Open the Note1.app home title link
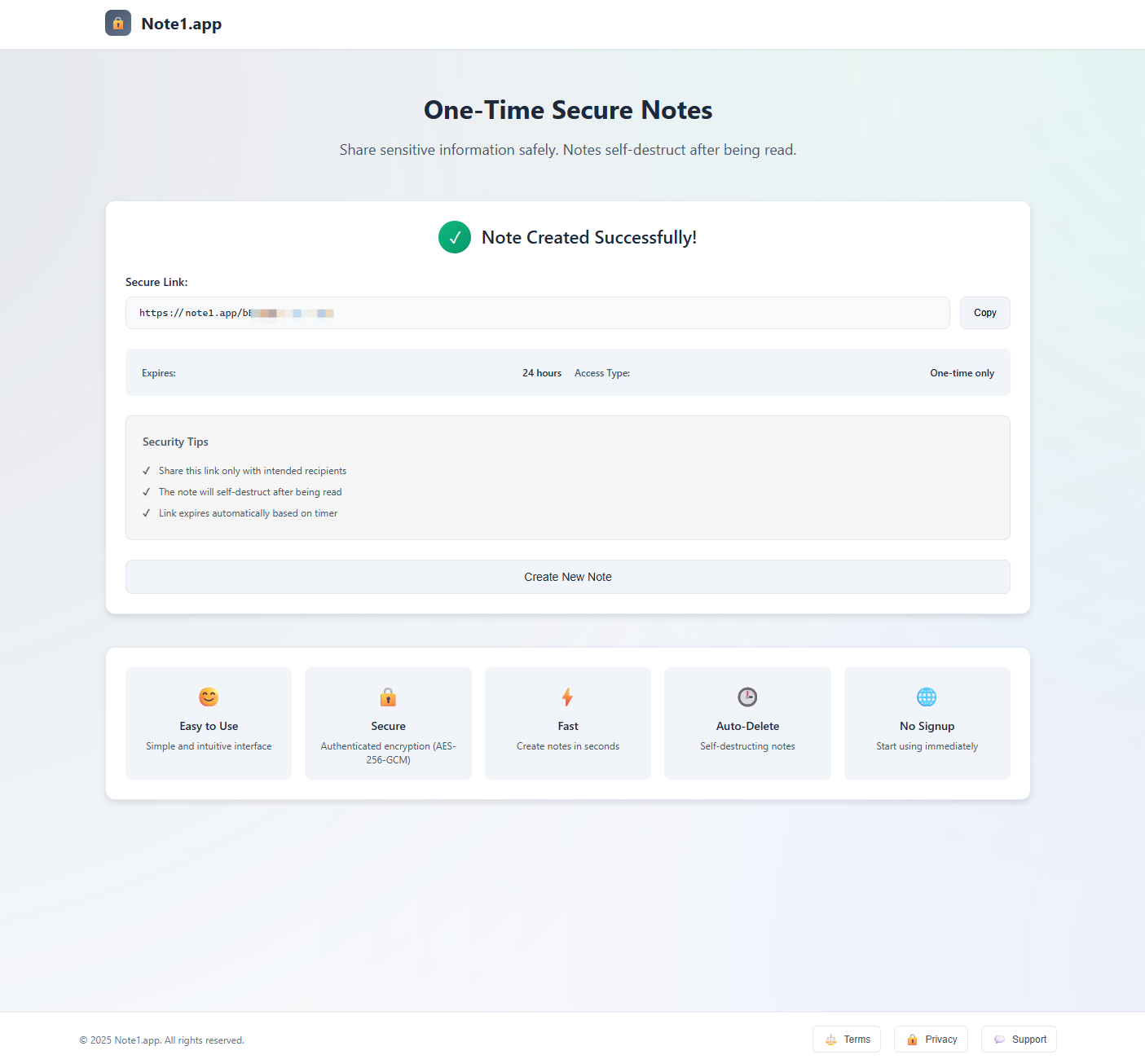The height and width of the screenshot is (1064, 1145). (x=181, y=24)
